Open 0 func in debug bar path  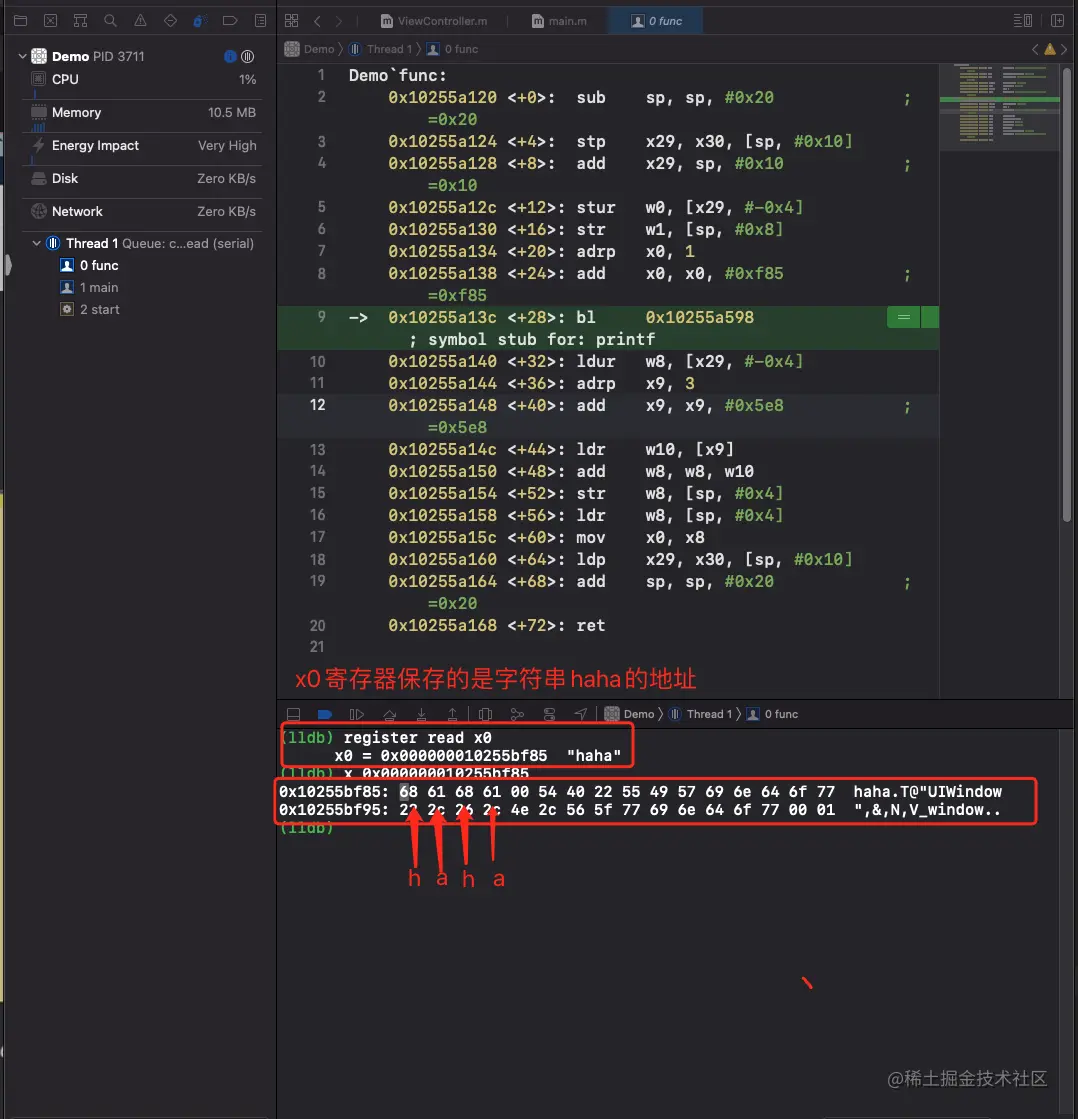(x=773, y=714)
